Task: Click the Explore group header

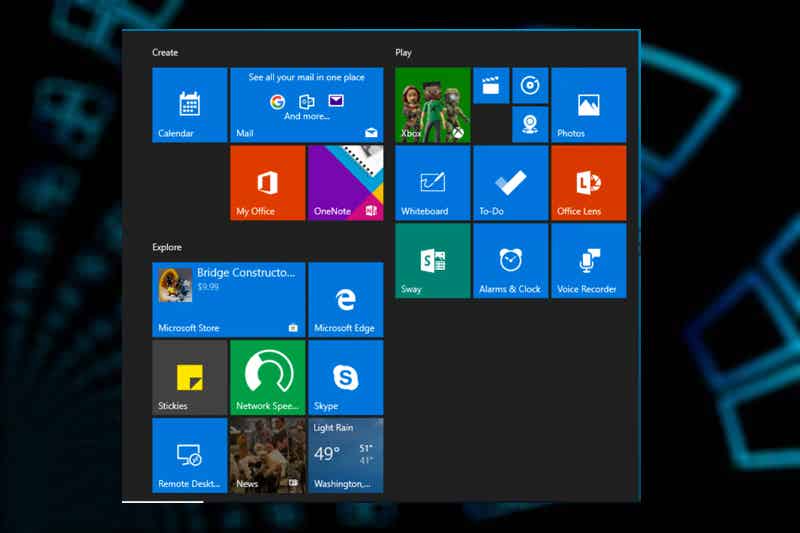Action: coord(167,247)
